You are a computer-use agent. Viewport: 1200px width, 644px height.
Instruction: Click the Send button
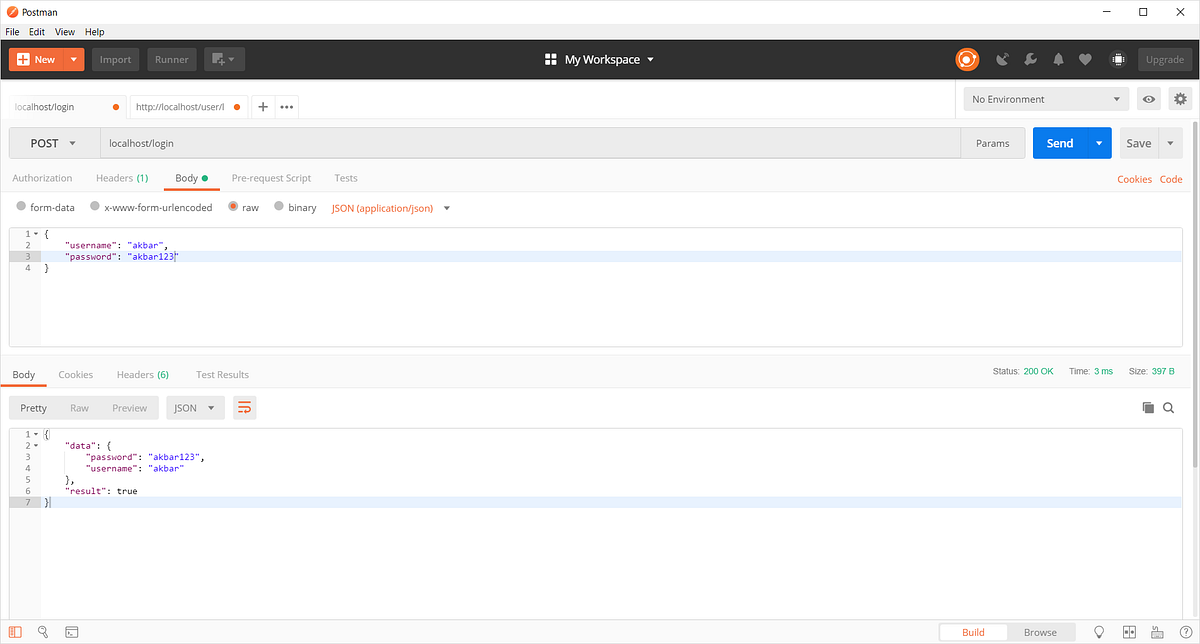pyautogui.click(x=1060, y=143)
